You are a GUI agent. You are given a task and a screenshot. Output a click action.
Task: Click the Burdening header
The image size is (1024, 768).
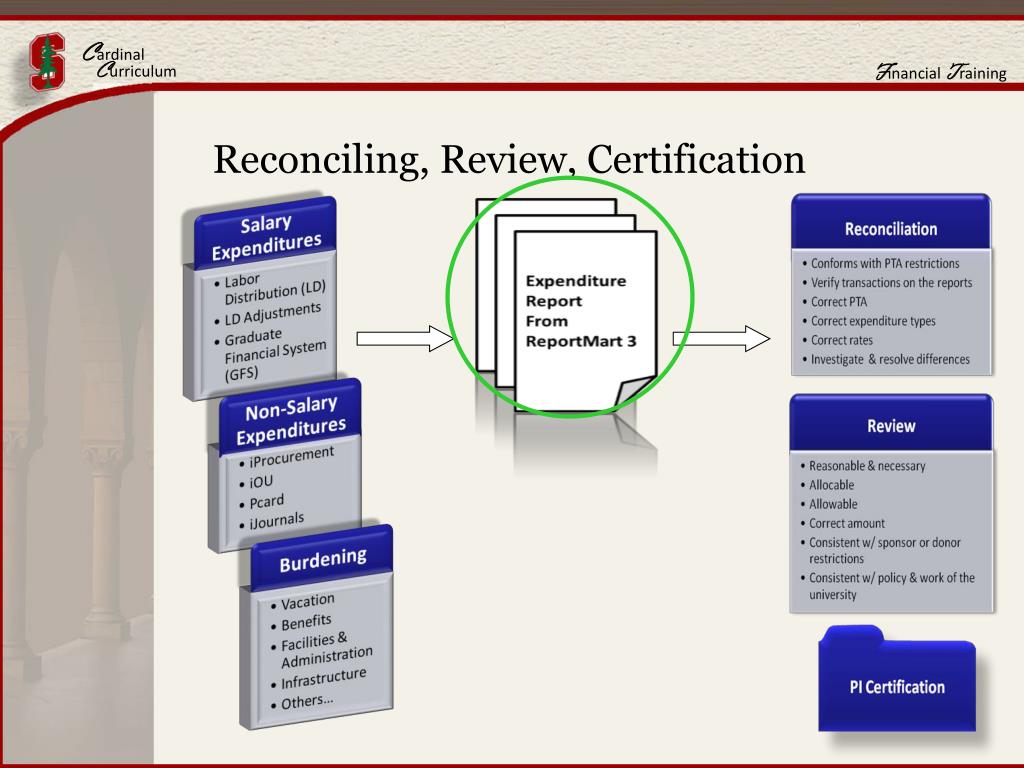coord(323,559)
